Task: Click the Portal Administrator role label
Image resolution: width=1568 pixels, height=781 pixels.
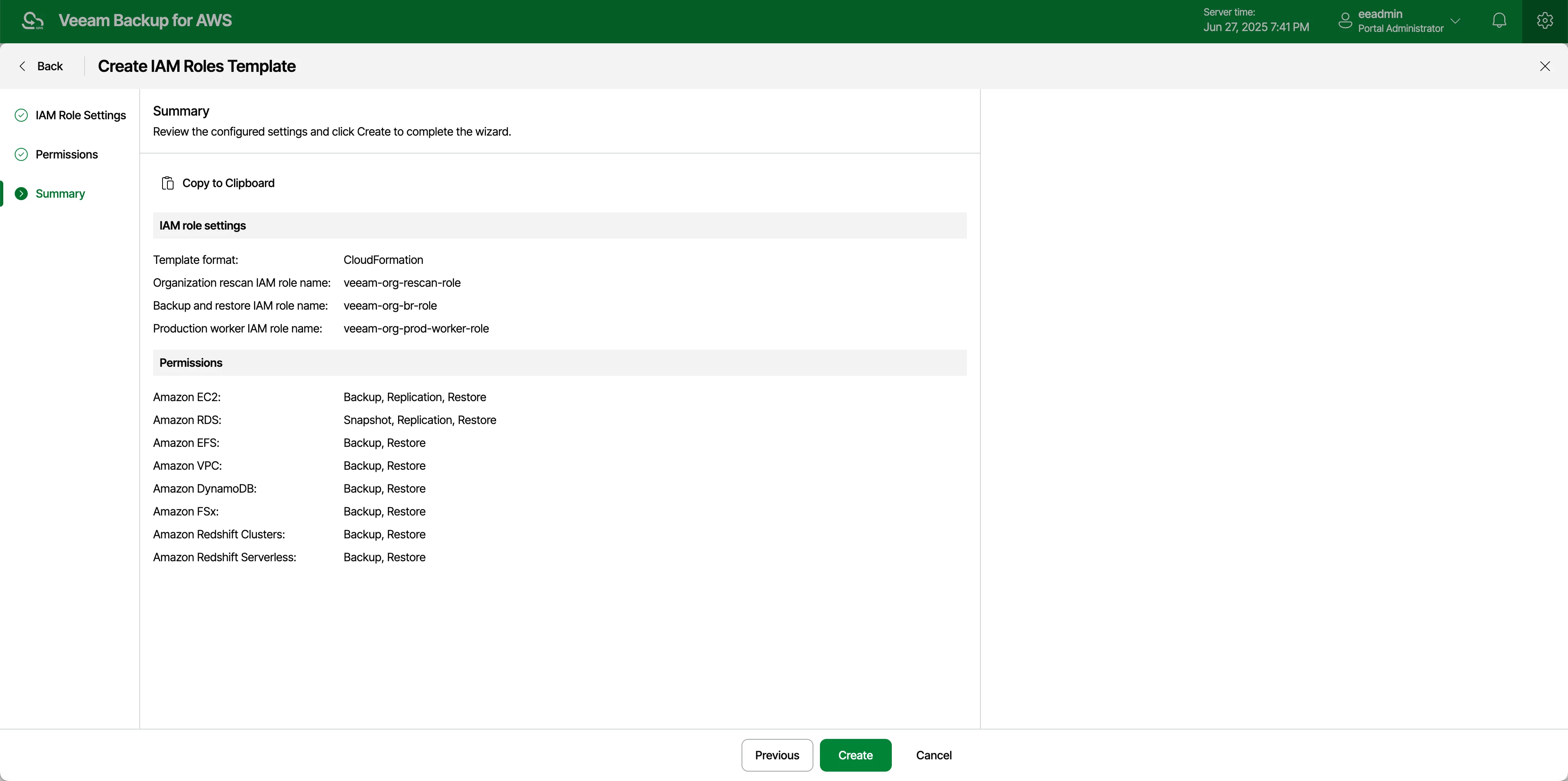Action: (x=1401, y=29)
